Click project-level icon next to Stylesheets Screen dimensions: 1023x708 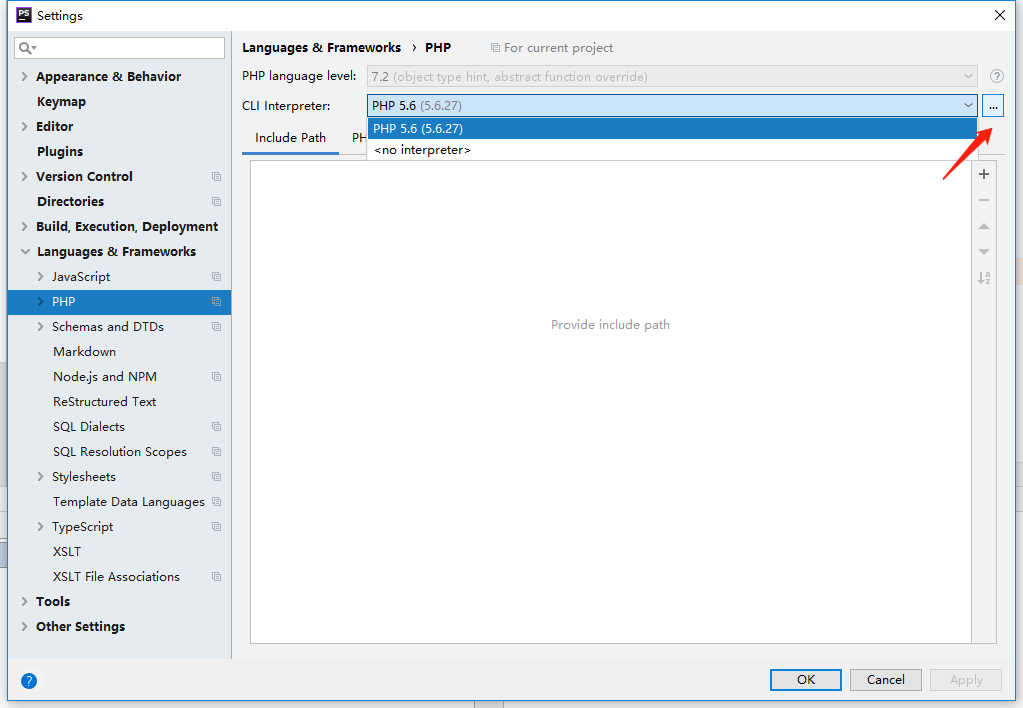tap(217, 477)
